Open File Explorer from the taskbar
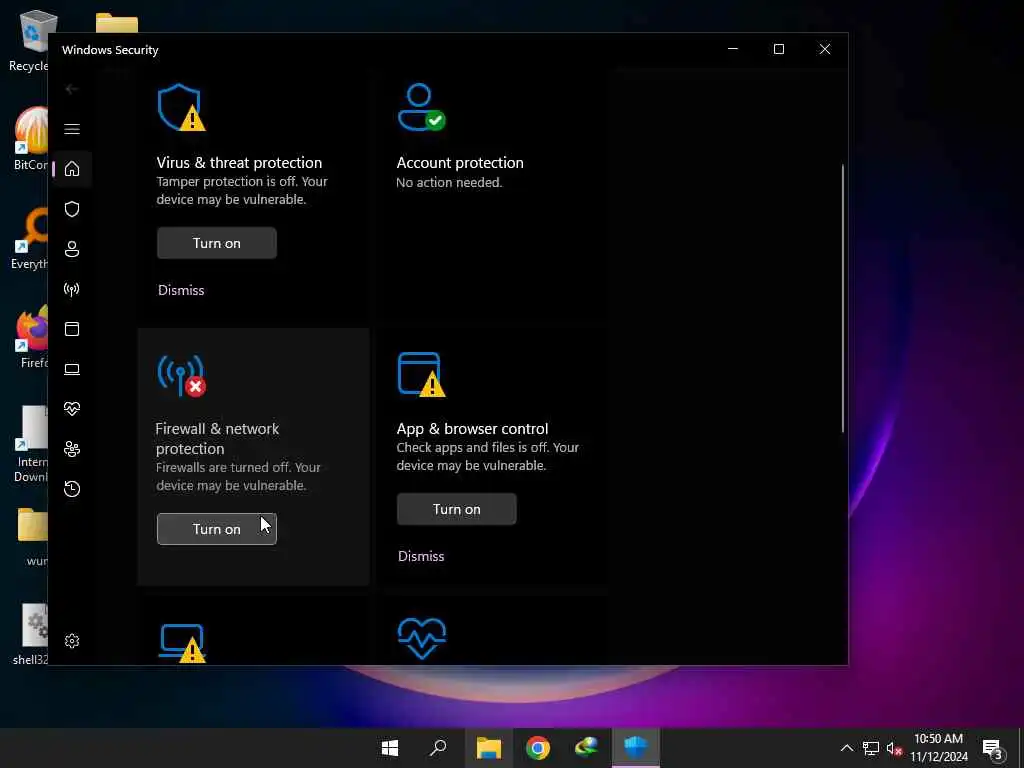This screenshot has height=768, width=1024. (x=488, y=748)
